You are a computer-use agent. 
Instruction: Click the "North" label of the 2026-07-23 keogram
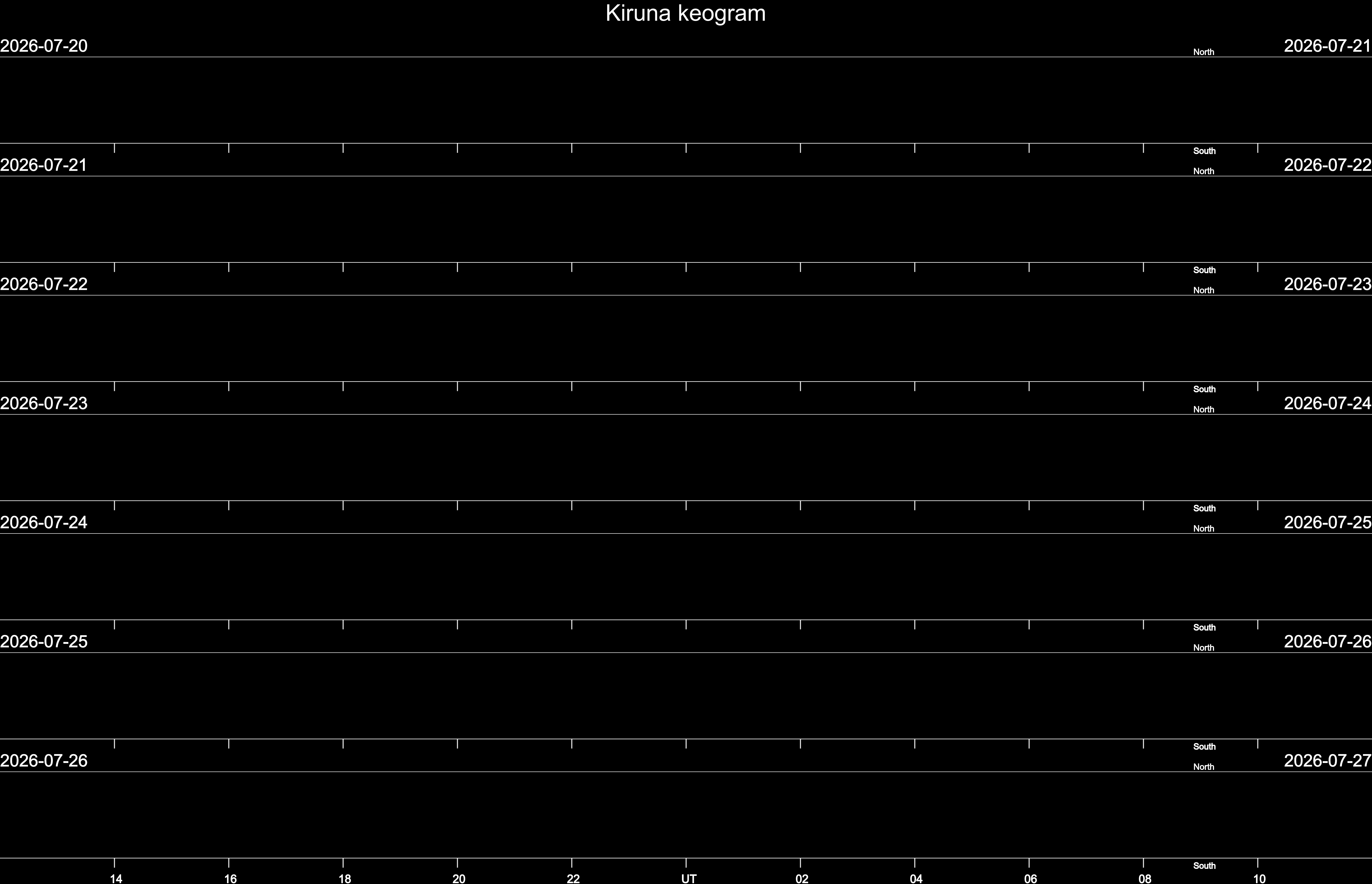pos(1203,410)
